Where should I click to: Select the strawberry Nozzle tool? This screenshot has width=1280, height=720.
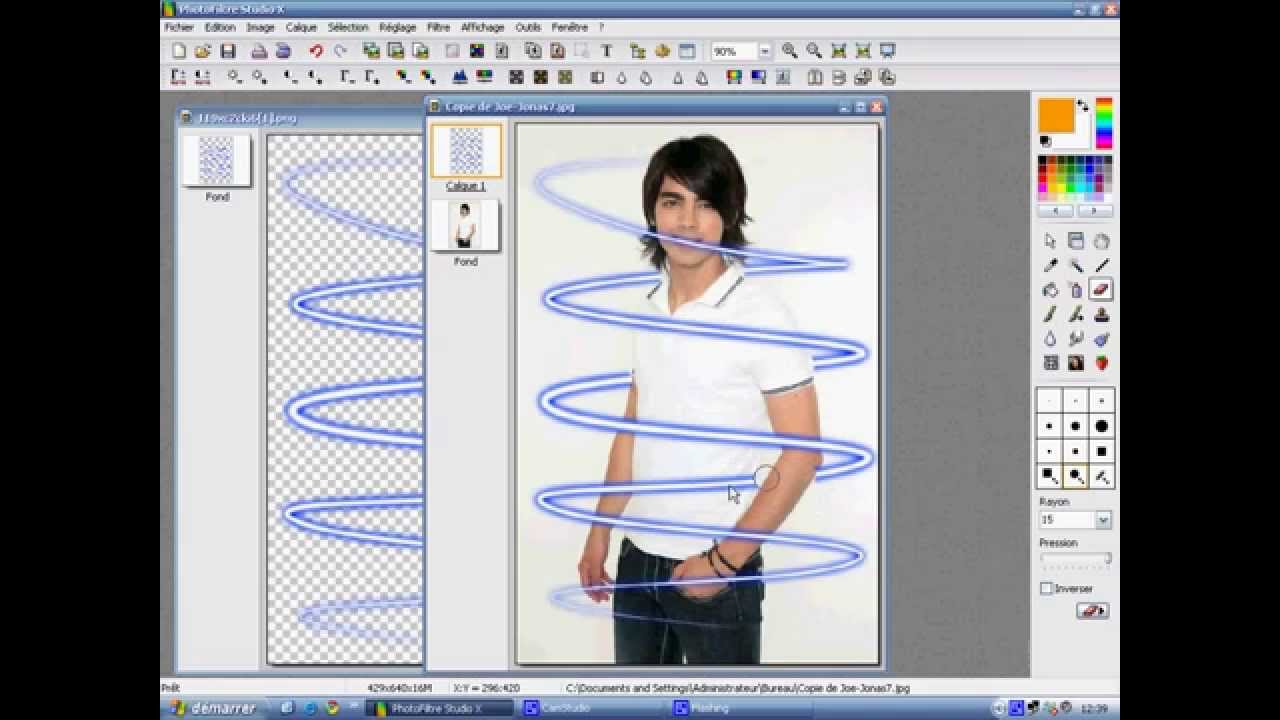click(x=1101, y=363)
